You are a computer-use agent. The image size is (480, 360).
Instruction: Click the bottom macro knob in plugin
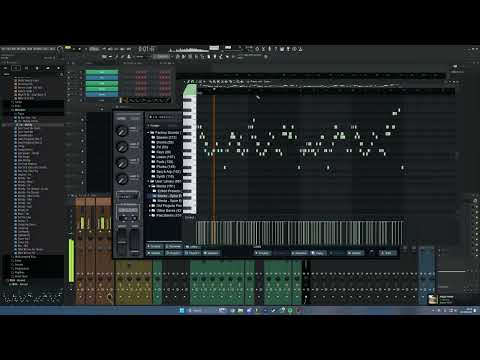[122, 179]
